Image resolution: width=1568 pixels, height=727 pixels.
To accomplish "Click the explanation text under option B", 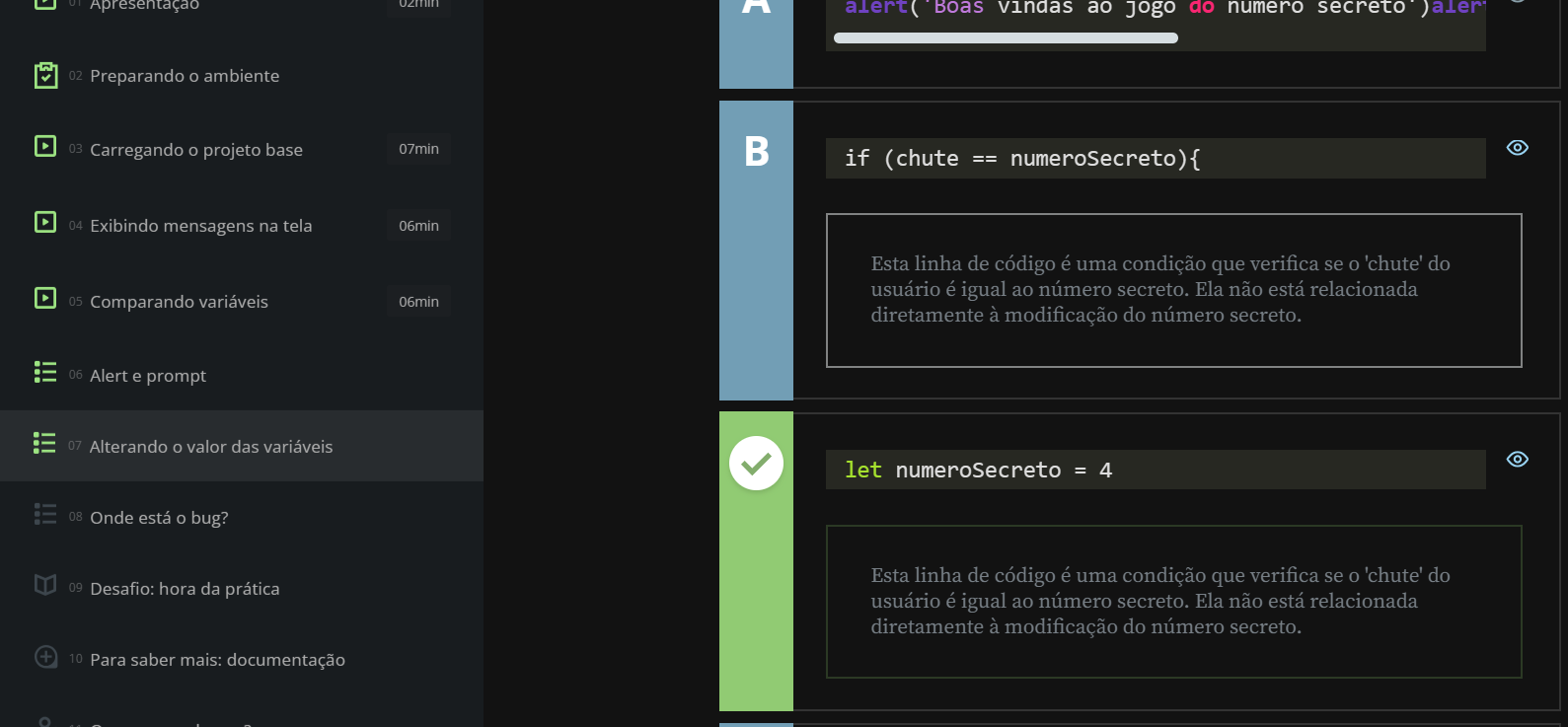I will [1160, 289].
